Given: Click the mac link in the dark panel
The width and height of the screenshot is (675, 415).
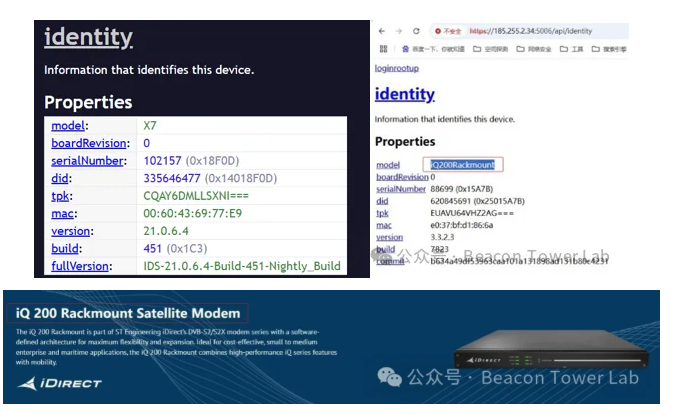Looking at the screenshot, I should click(62, 214).
